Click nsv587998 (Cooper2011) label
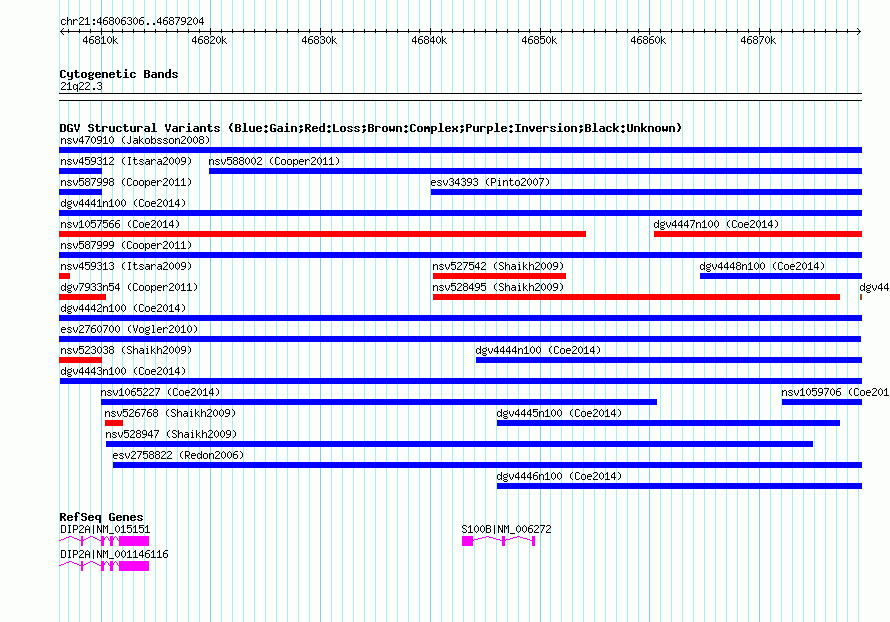 click(x=126, y=182)
